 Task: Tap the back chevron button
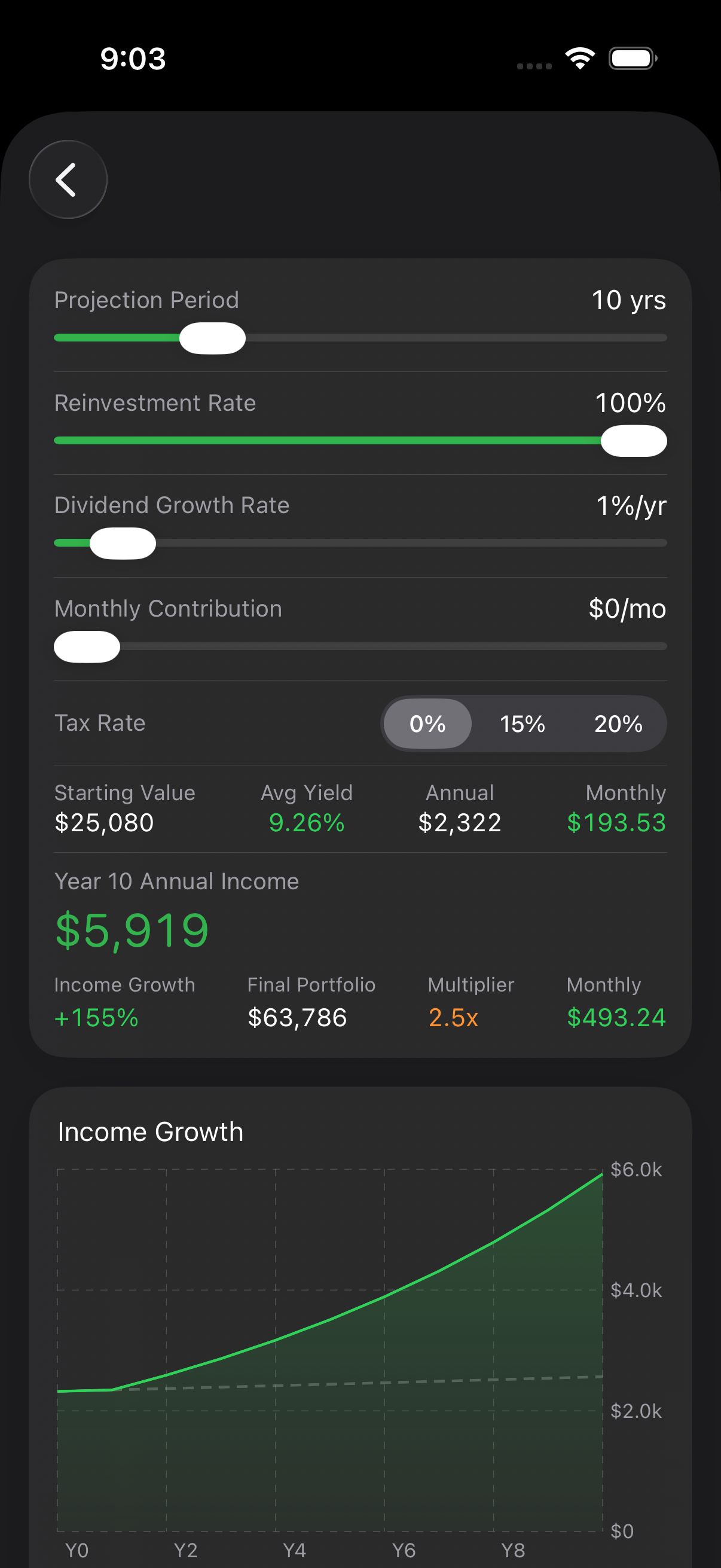68,179
